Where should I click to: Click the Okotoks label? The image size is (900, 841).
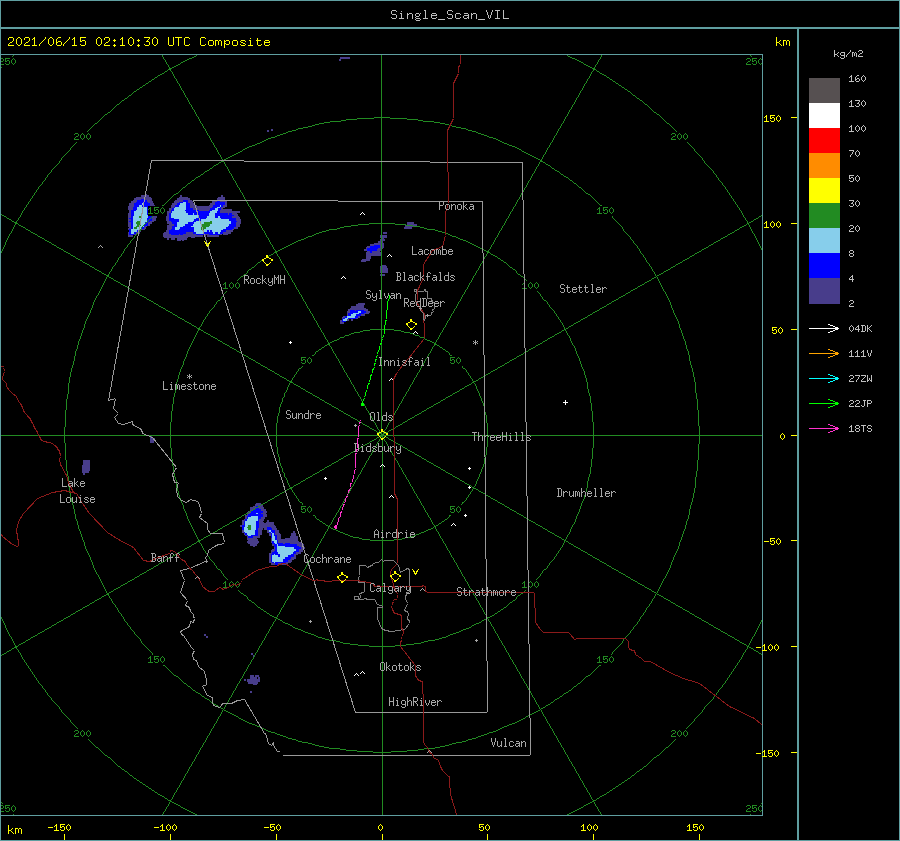pos(400,666)
